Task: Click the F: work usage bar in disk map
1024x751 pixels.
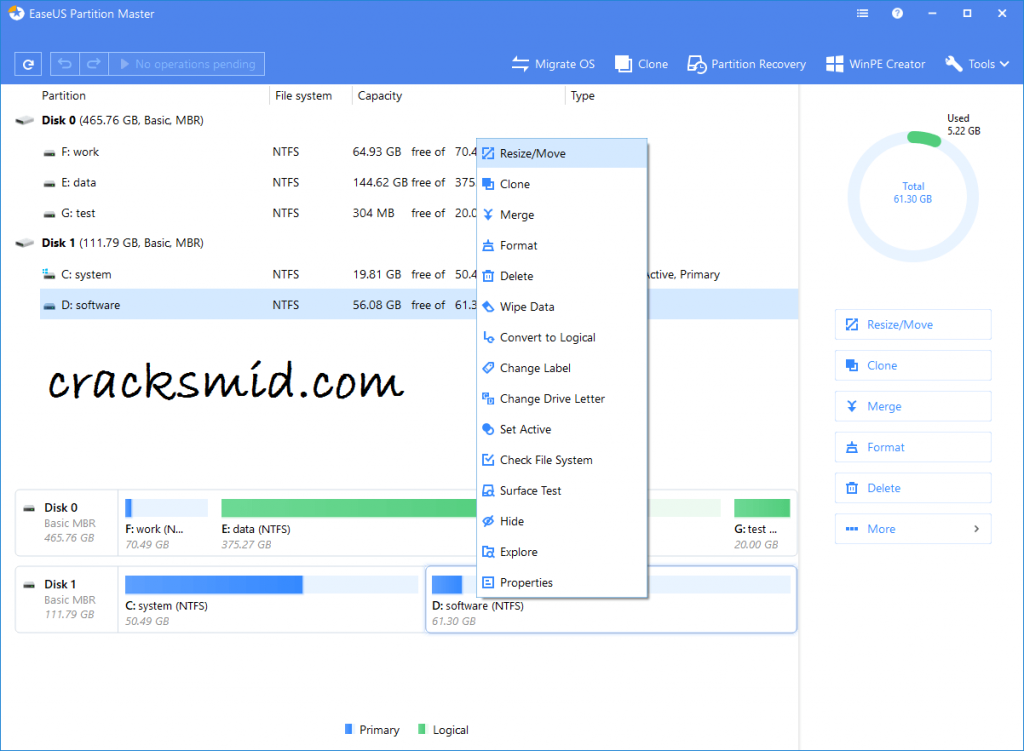Action: [x=167, y=507]
